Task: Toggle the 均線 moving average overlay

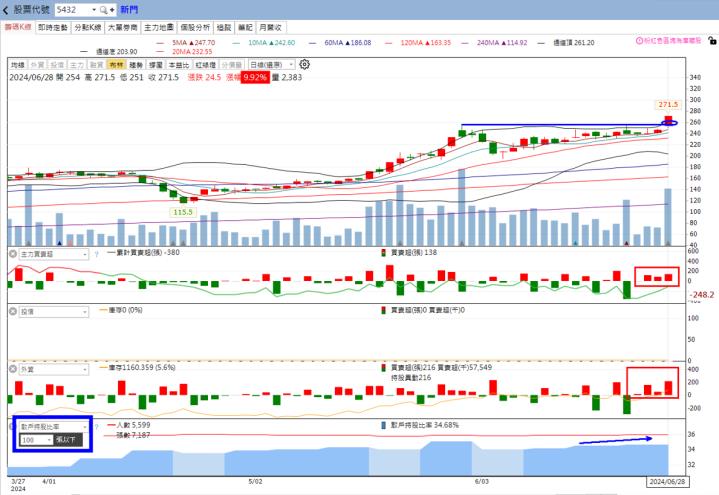Action: [x=18, y=65]
